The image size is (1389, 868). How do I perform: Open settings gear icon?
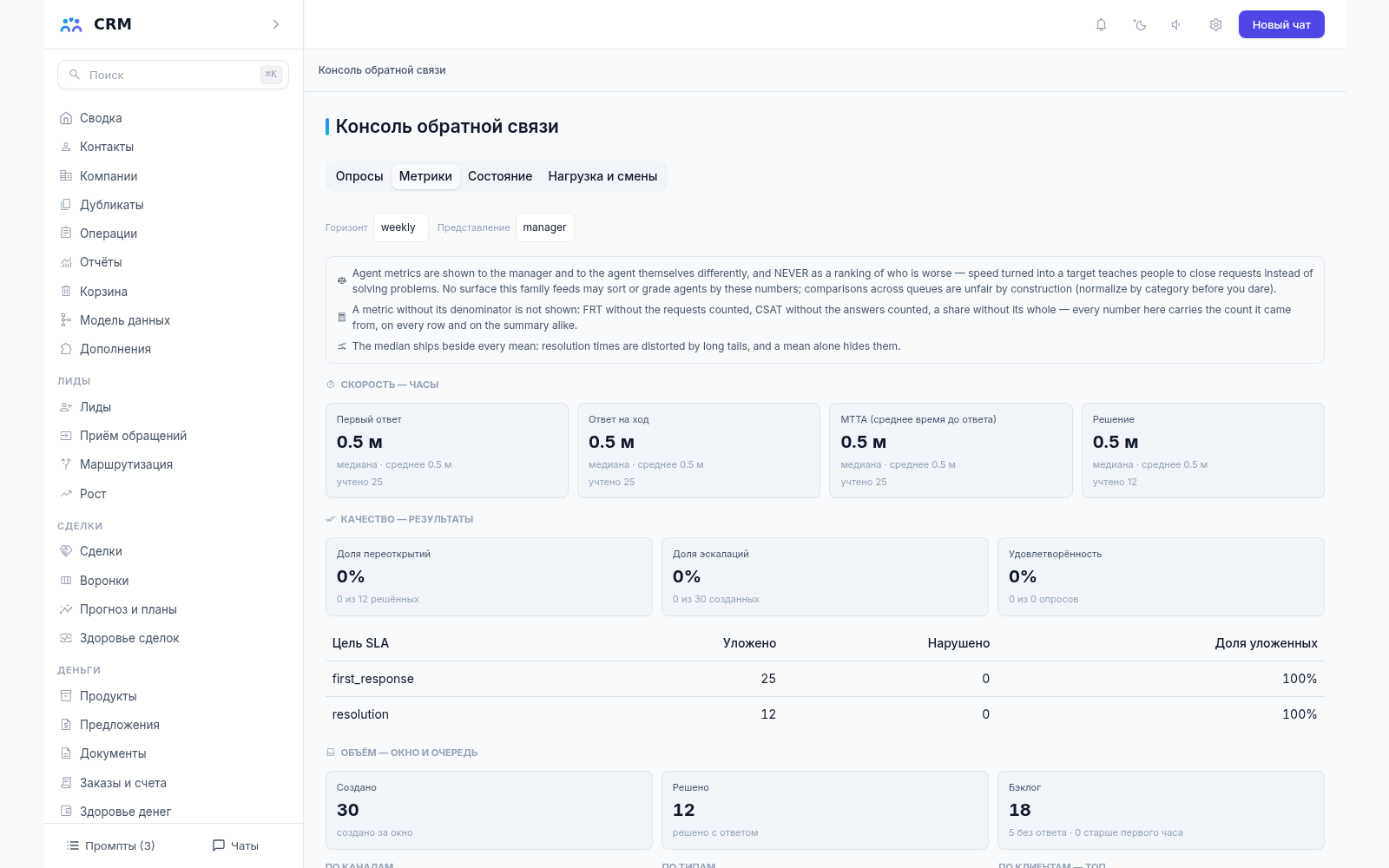pos(1215,24)
